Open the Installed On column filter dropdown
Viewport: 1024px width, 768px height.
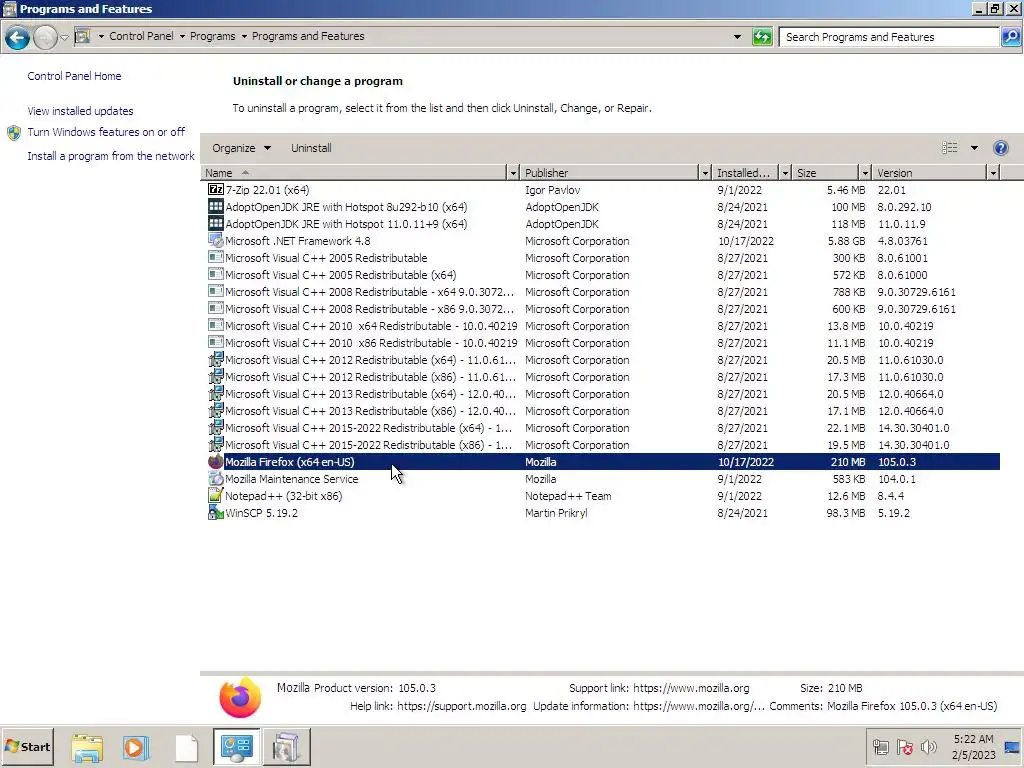tap(785, 173)
